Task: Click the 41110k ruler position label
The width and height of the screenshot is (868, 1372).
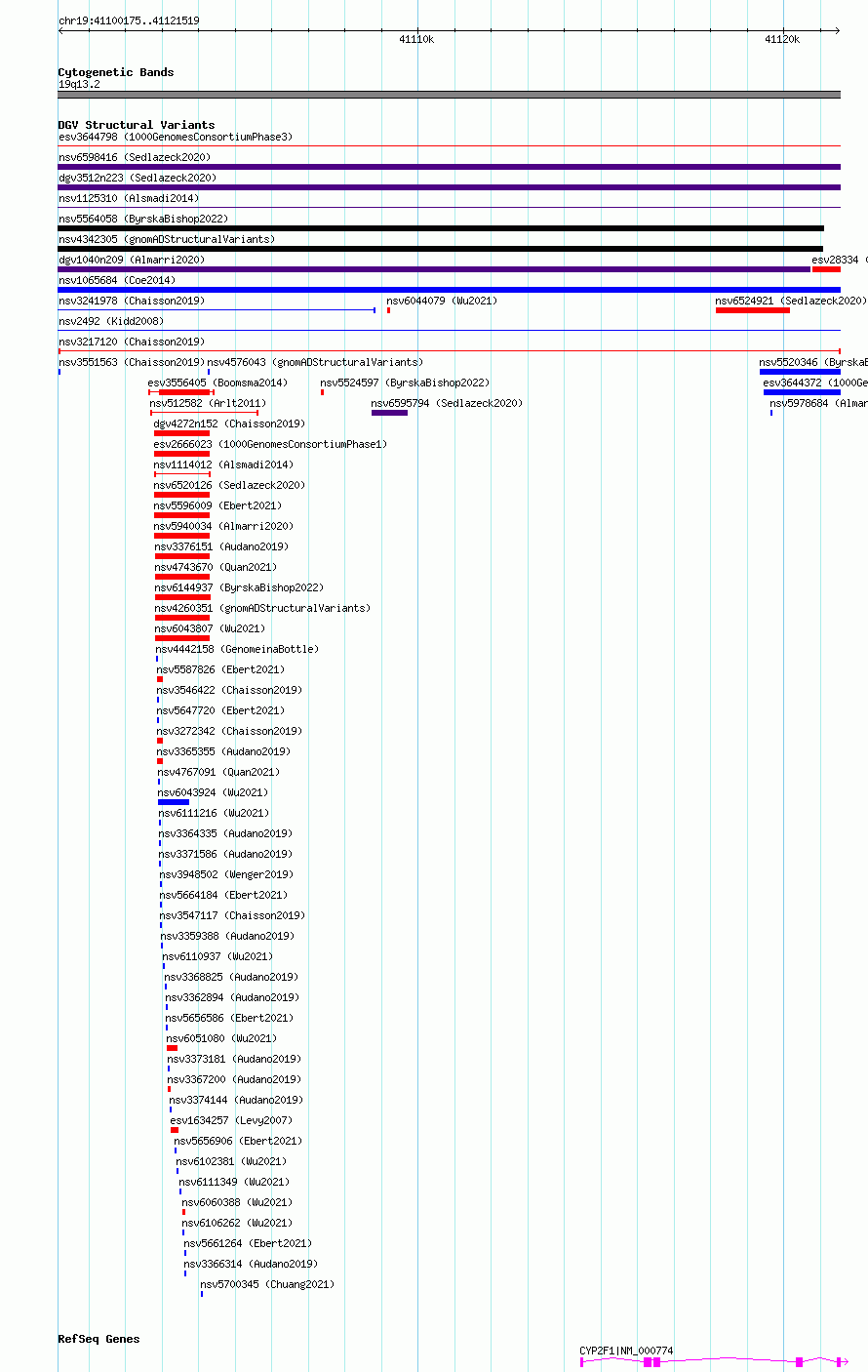Action: 416,39
